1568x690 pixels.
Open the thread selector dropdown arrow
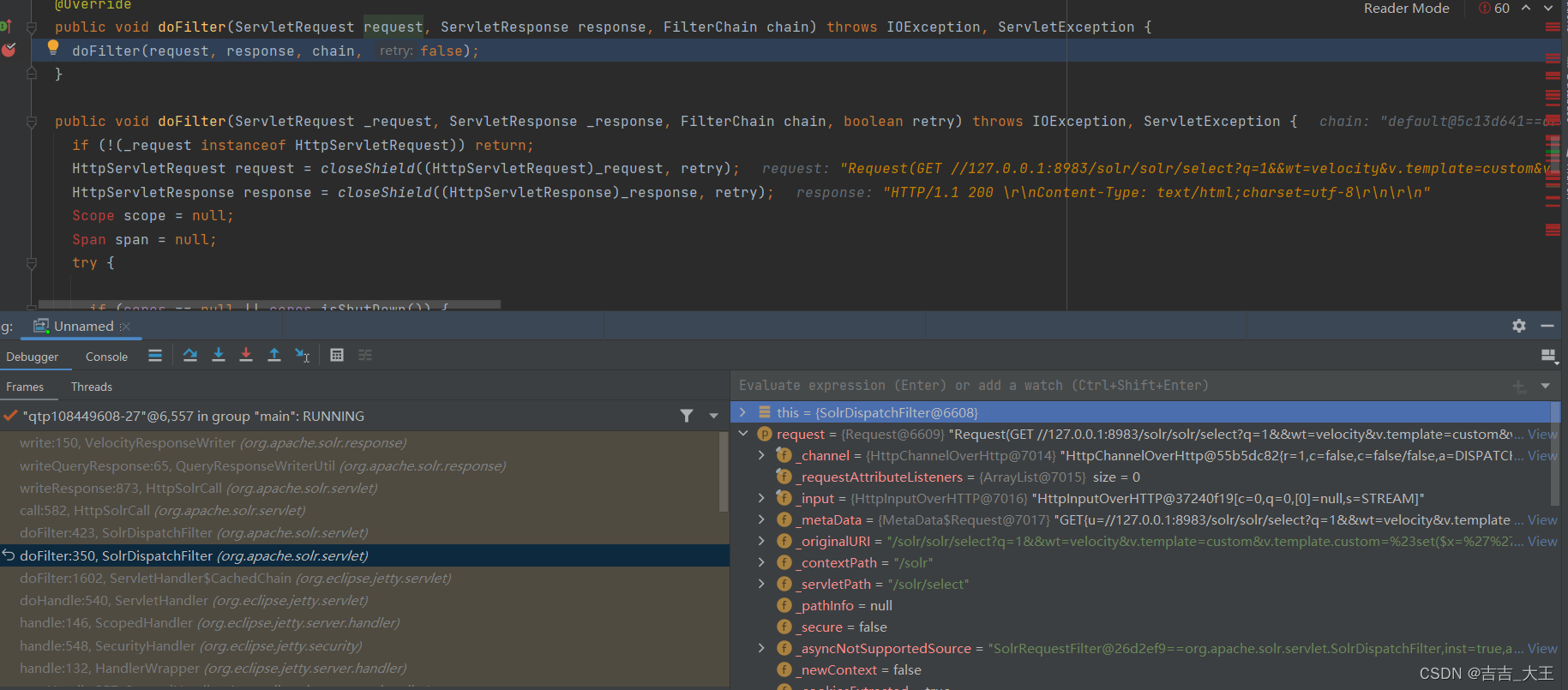click(713, 416)
